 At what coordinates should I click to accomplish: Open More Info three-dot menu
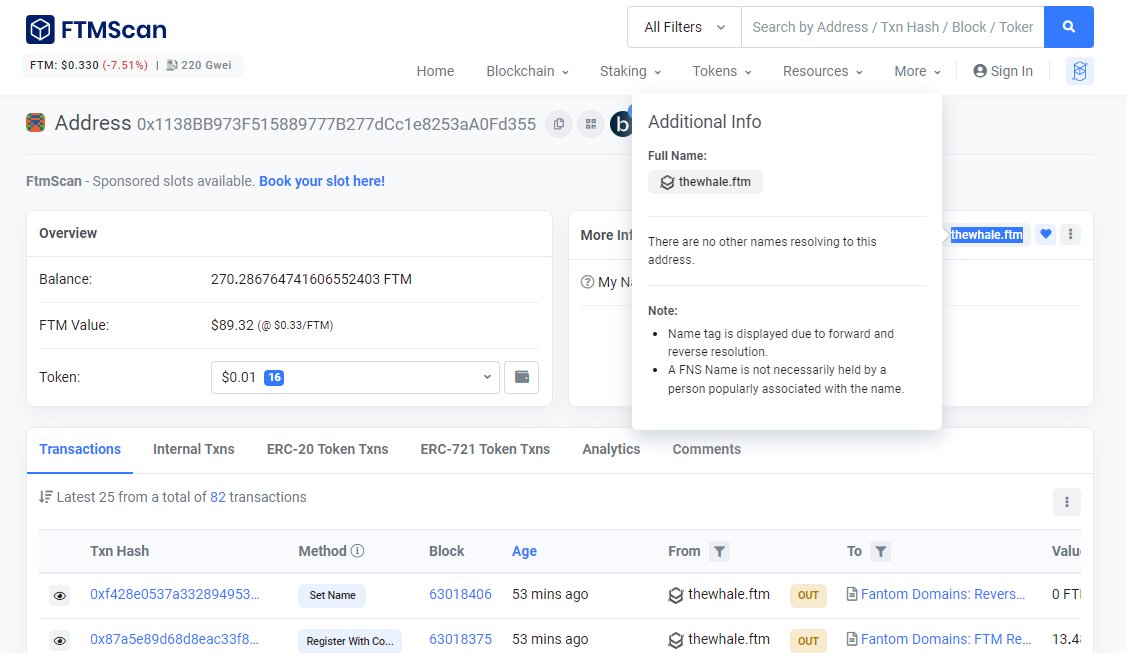point(1070,234)
